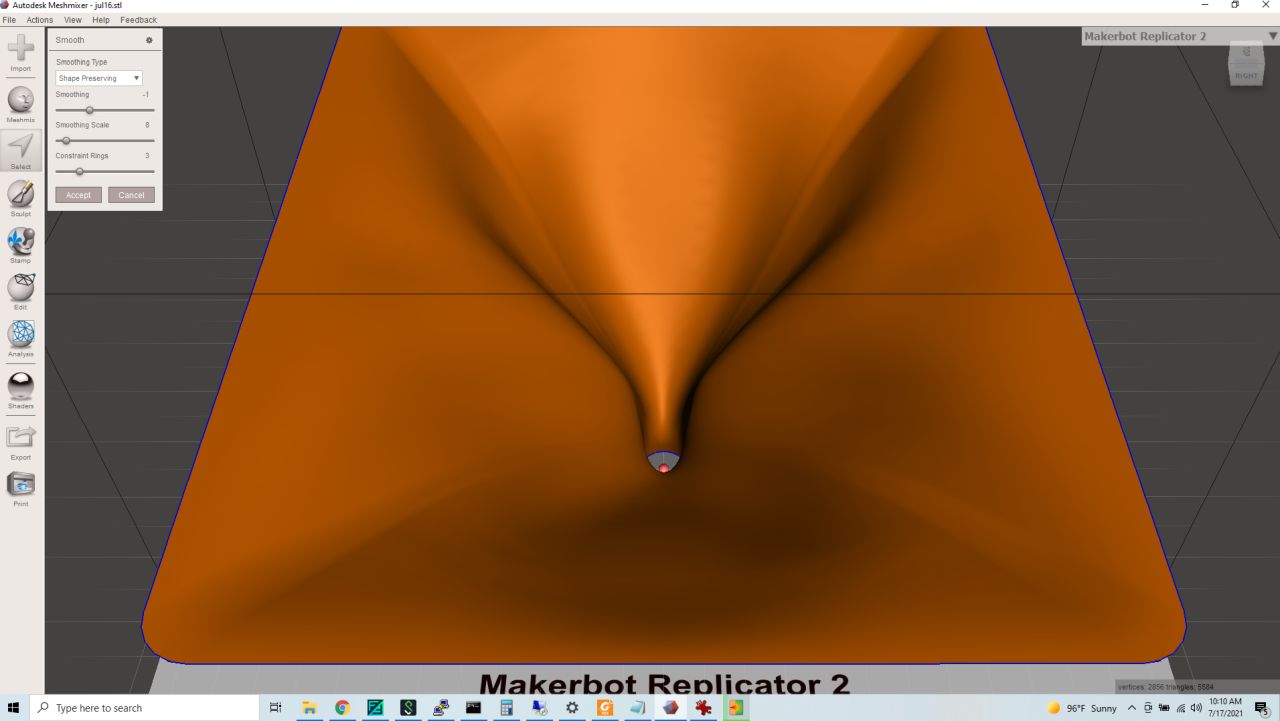The height and width of the screenshot is (721, 1280).
Task: Open the Command Prompt taskbar icon
Action: point(473,707)
